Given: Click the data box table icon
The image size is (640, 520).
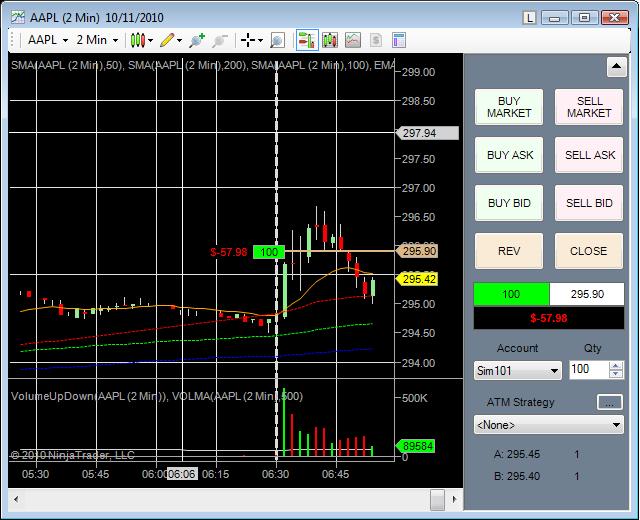Looking at the screenshot, I should click(x=399, y=40).
